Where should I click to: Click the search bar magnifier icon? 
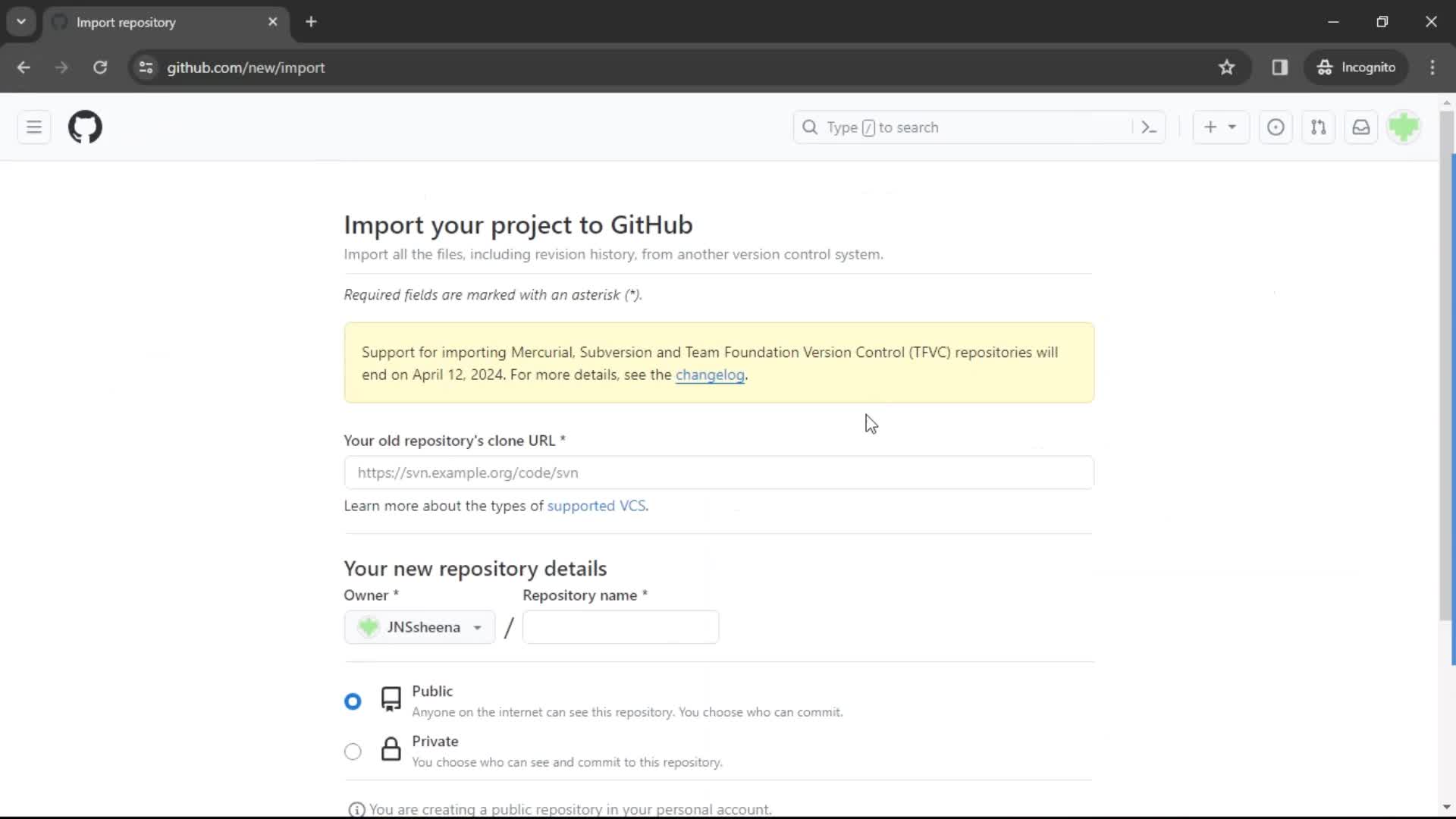pos(810,127)
